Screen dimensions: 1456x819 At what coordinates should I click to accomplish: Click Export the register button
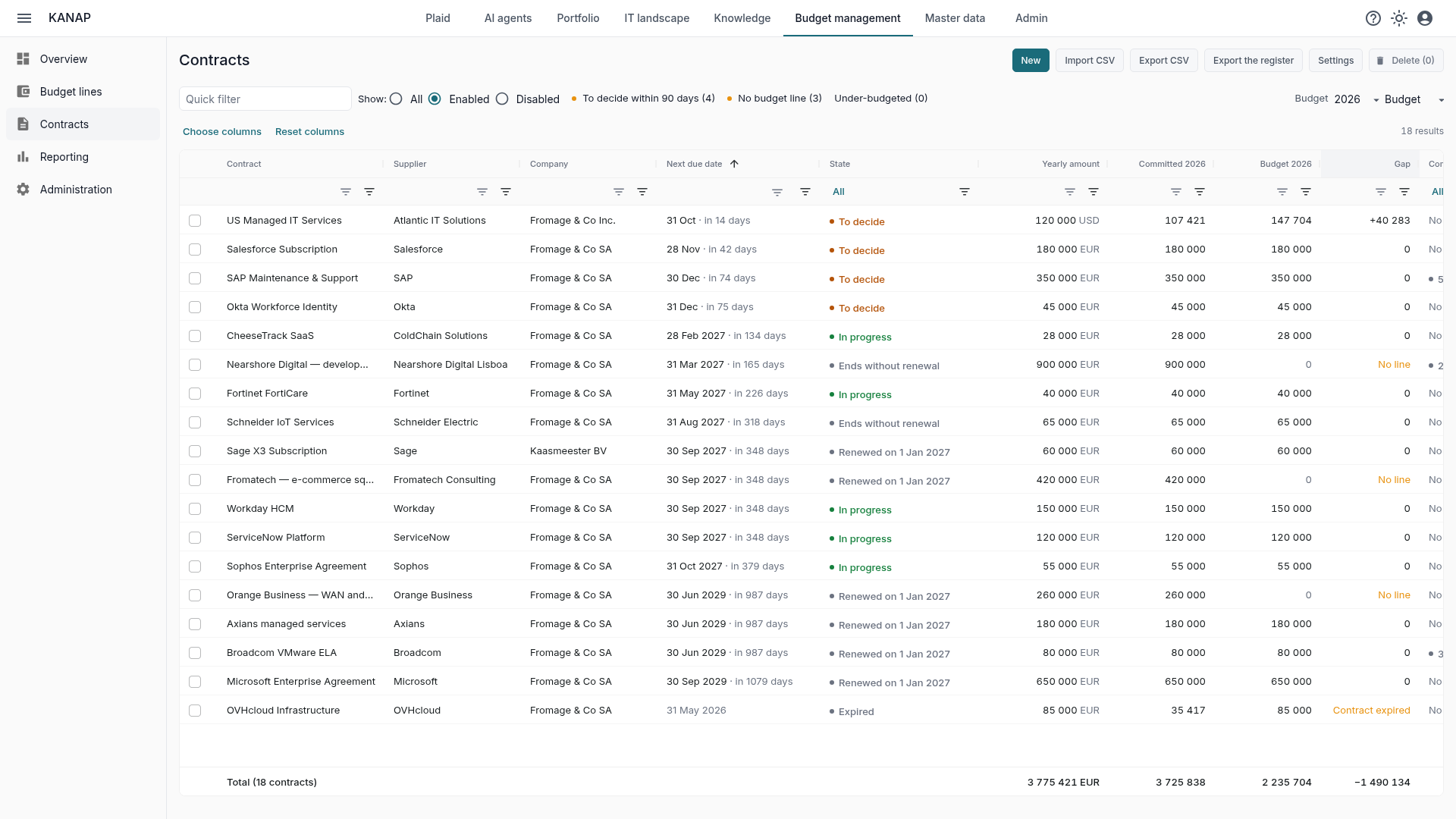(x=1254, y=61)
